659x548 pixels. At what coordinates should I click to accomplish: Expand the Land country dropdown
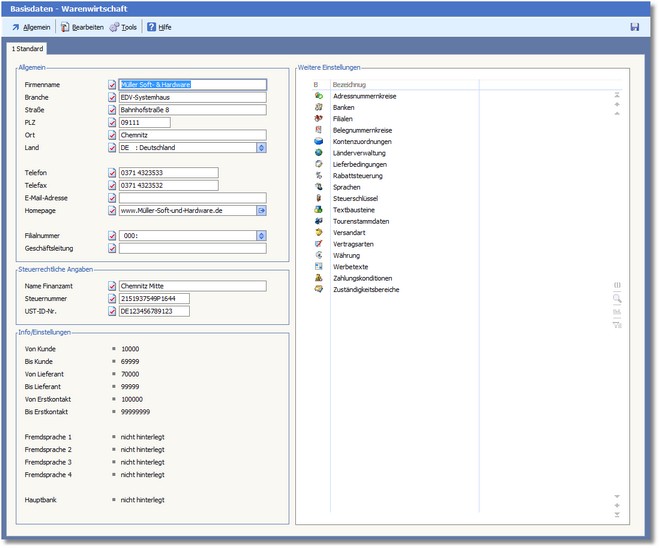[261, 147]
